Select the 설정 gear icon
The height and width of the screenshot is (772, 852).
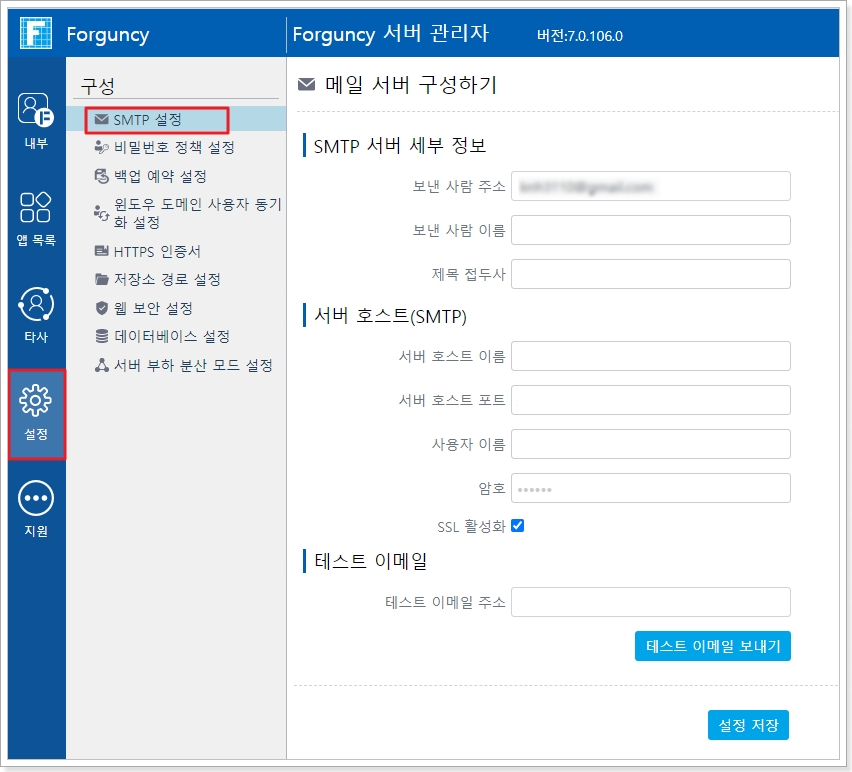click(36, 402)
